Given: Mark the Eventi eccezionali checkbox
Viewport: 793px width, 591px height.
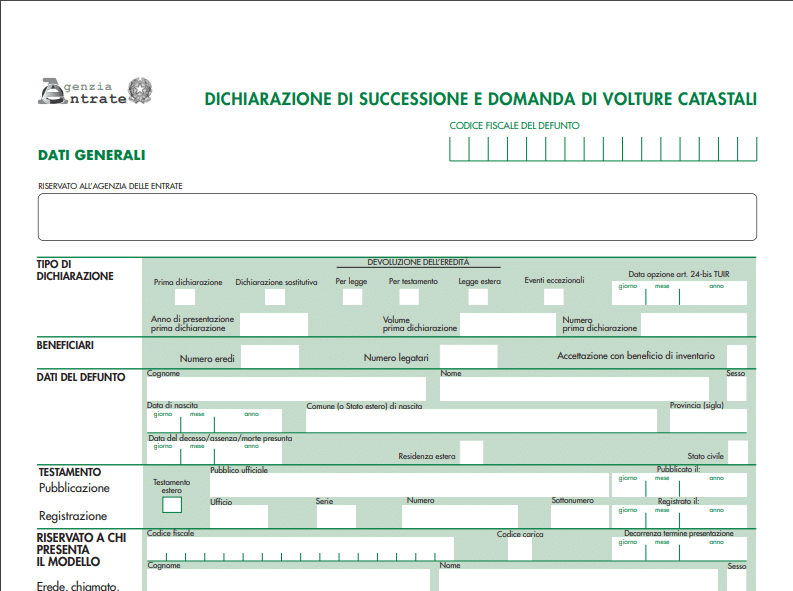Looking at the screenshot, I should [x=553, y=297].
